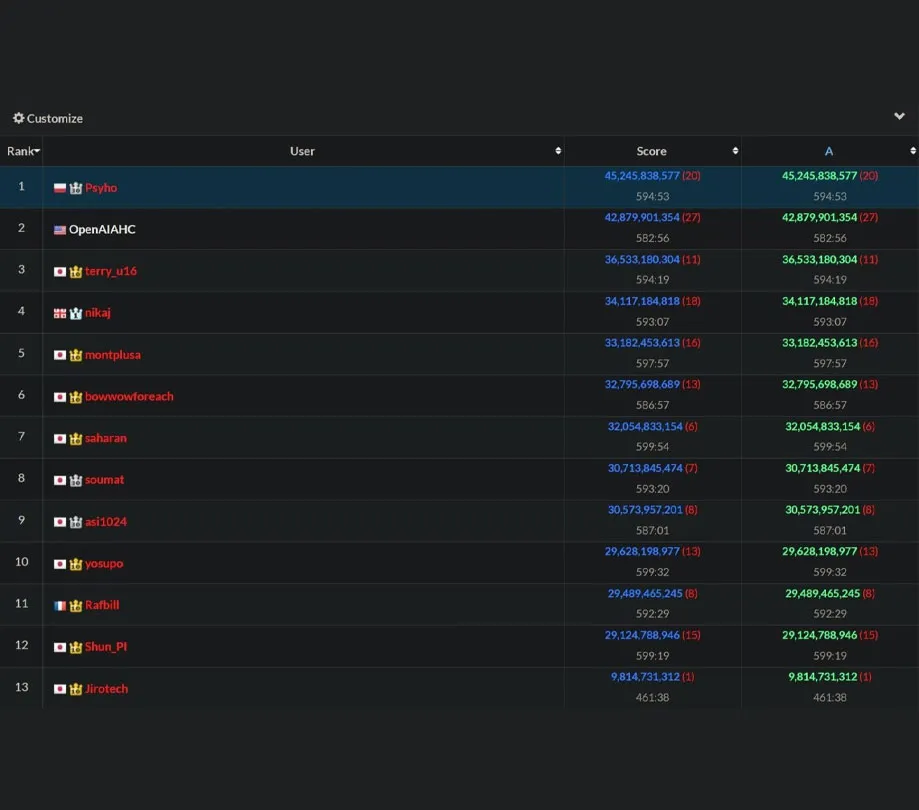Click the gear icon next to Customize
The image size is (919, 810).
[18, 118]
